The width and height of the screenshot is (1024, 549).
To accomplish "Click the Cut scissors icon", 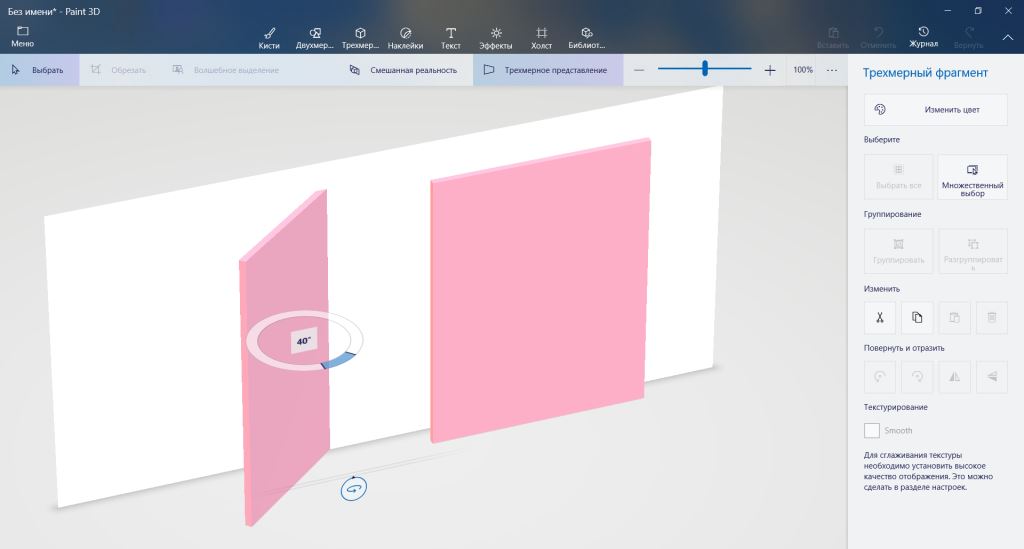I will [879, 317].
